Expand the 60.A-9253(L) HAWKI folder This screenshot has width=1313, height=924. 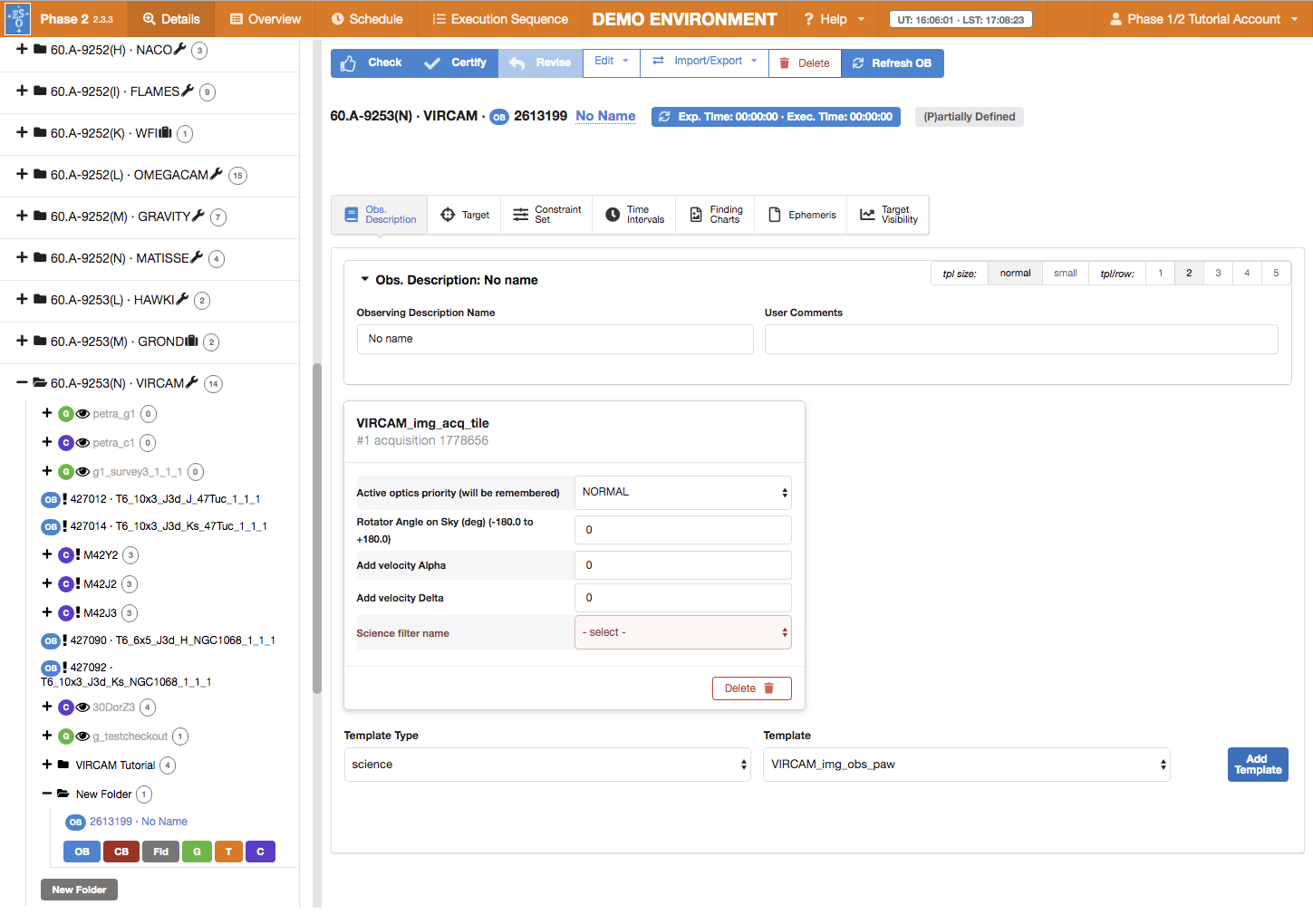click(x=22, y=300)
